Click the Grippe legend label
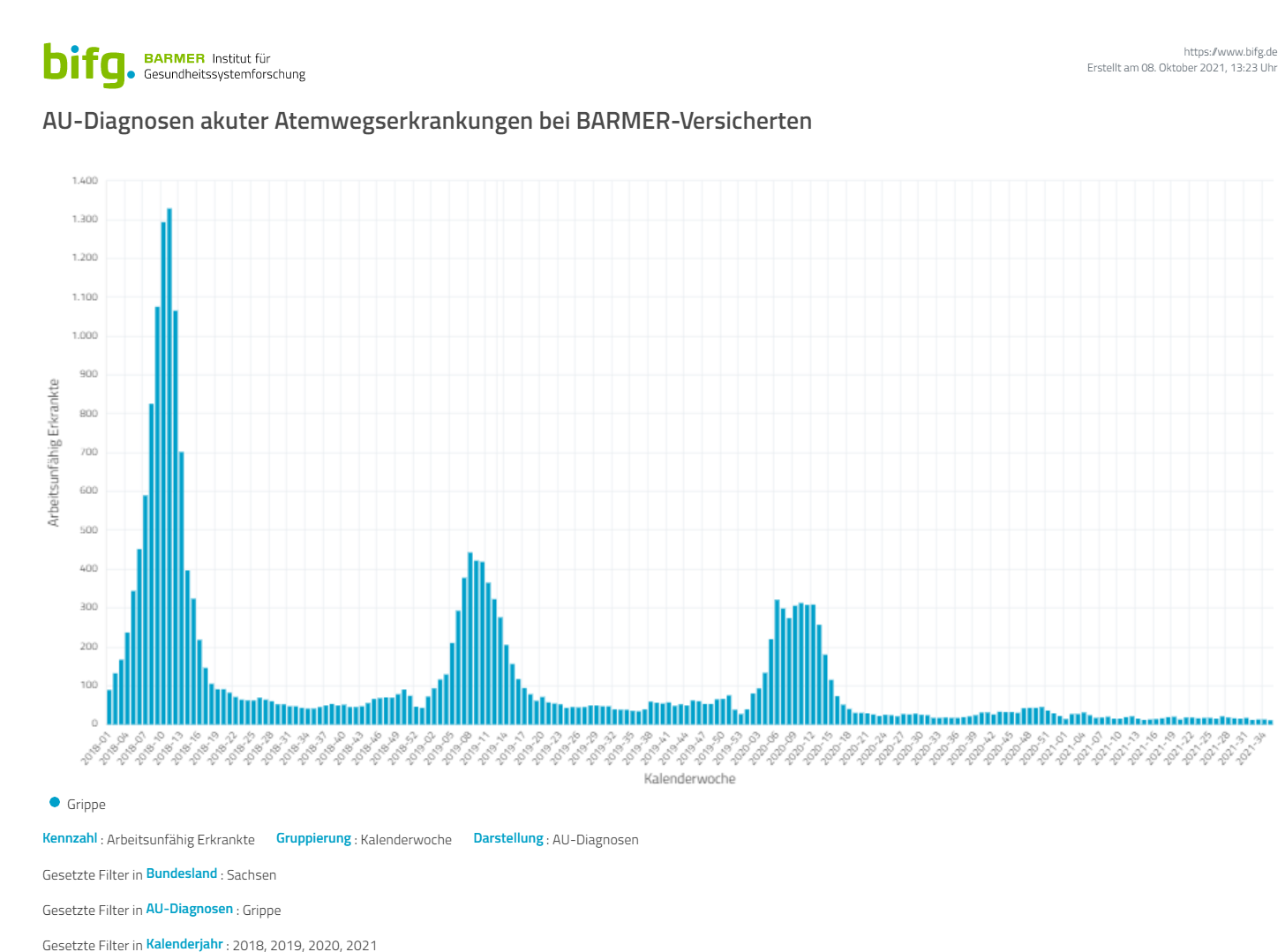The height and width of the screenshot is (952, 1285). tap(86, 805)
